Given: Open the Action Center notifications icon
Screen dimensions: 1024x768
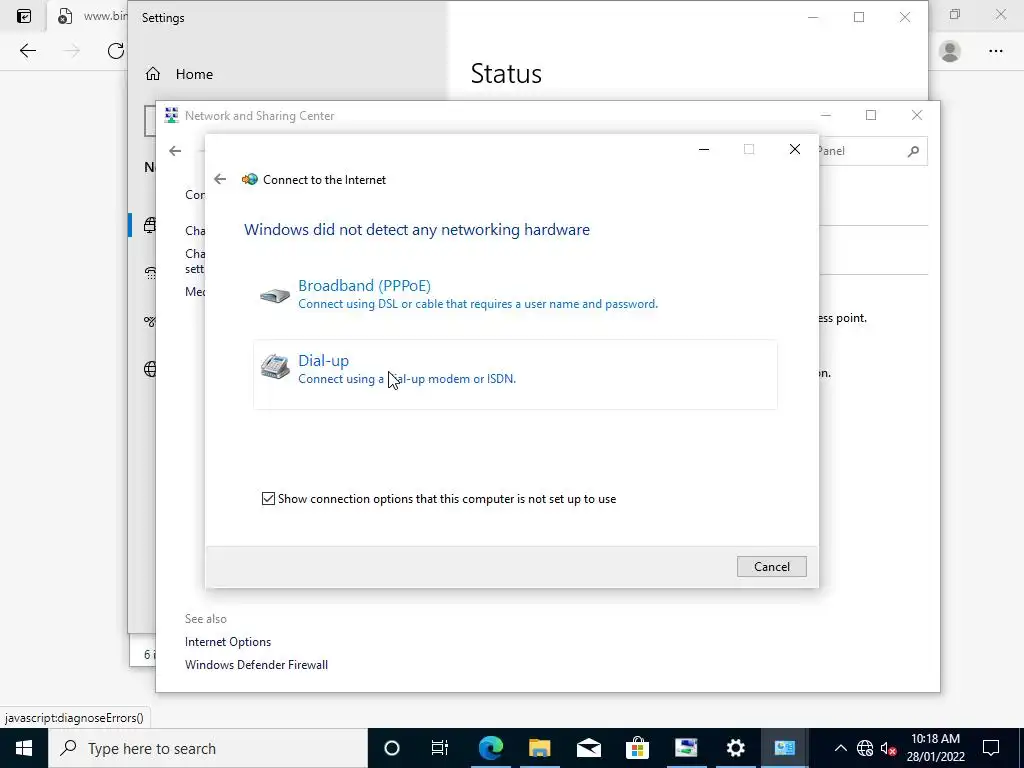Looking at the screenshot, I should tap(991, 748).
